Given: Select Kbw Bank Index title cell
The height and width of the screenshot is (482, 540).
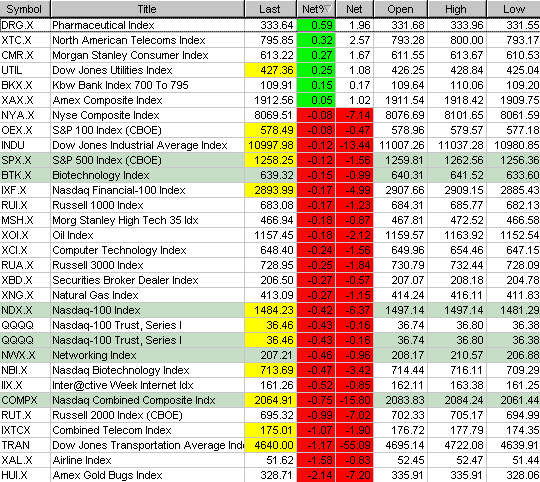Looking at the screenshot, I should click(x=147, y=85).
